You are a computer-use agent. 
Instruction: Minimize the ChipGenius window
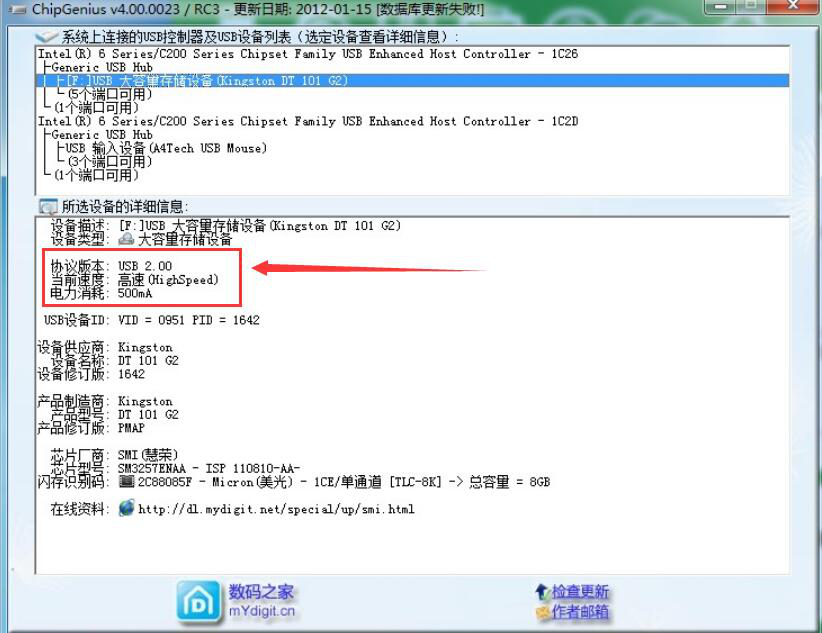pos(720,6)
